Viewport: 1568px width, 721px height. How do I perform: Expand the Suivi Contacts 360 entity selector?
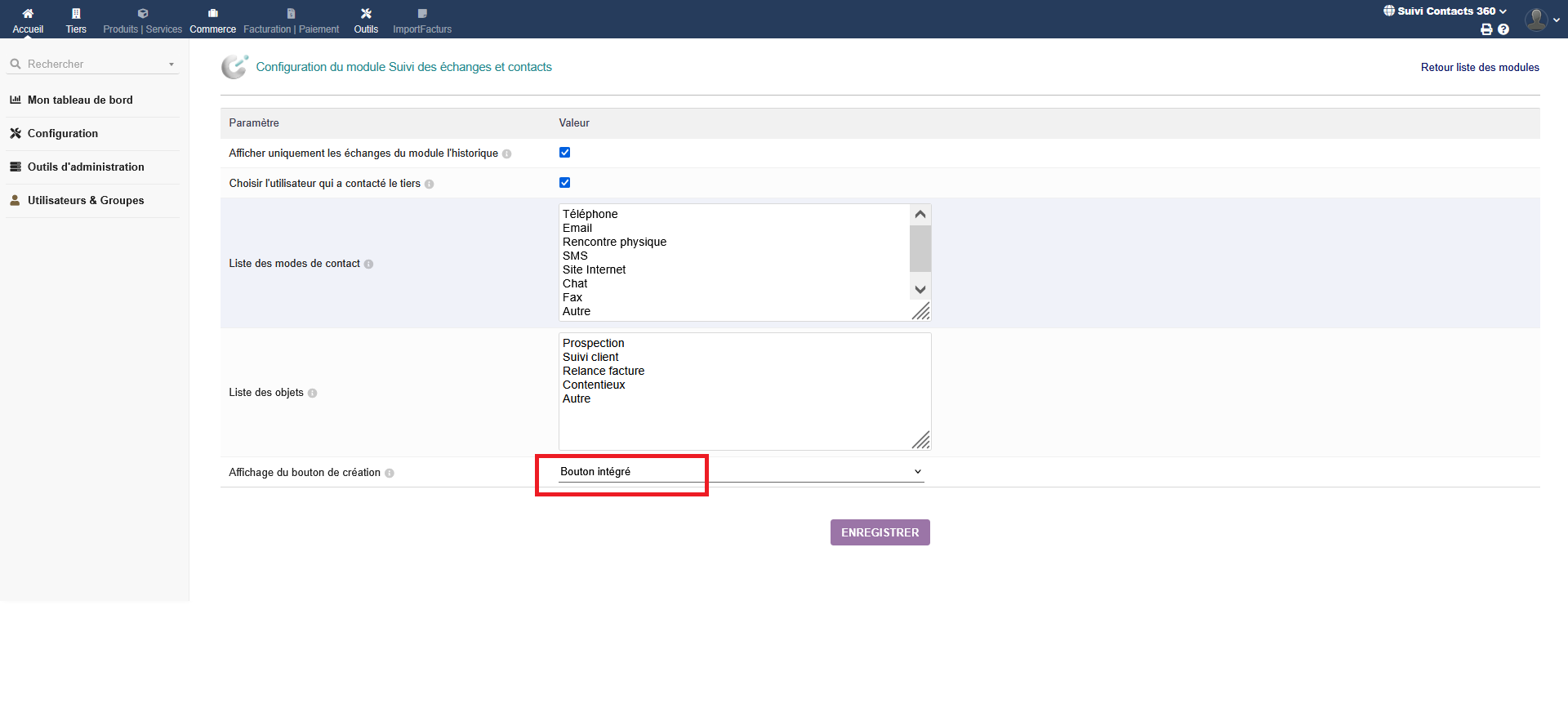1445,11
